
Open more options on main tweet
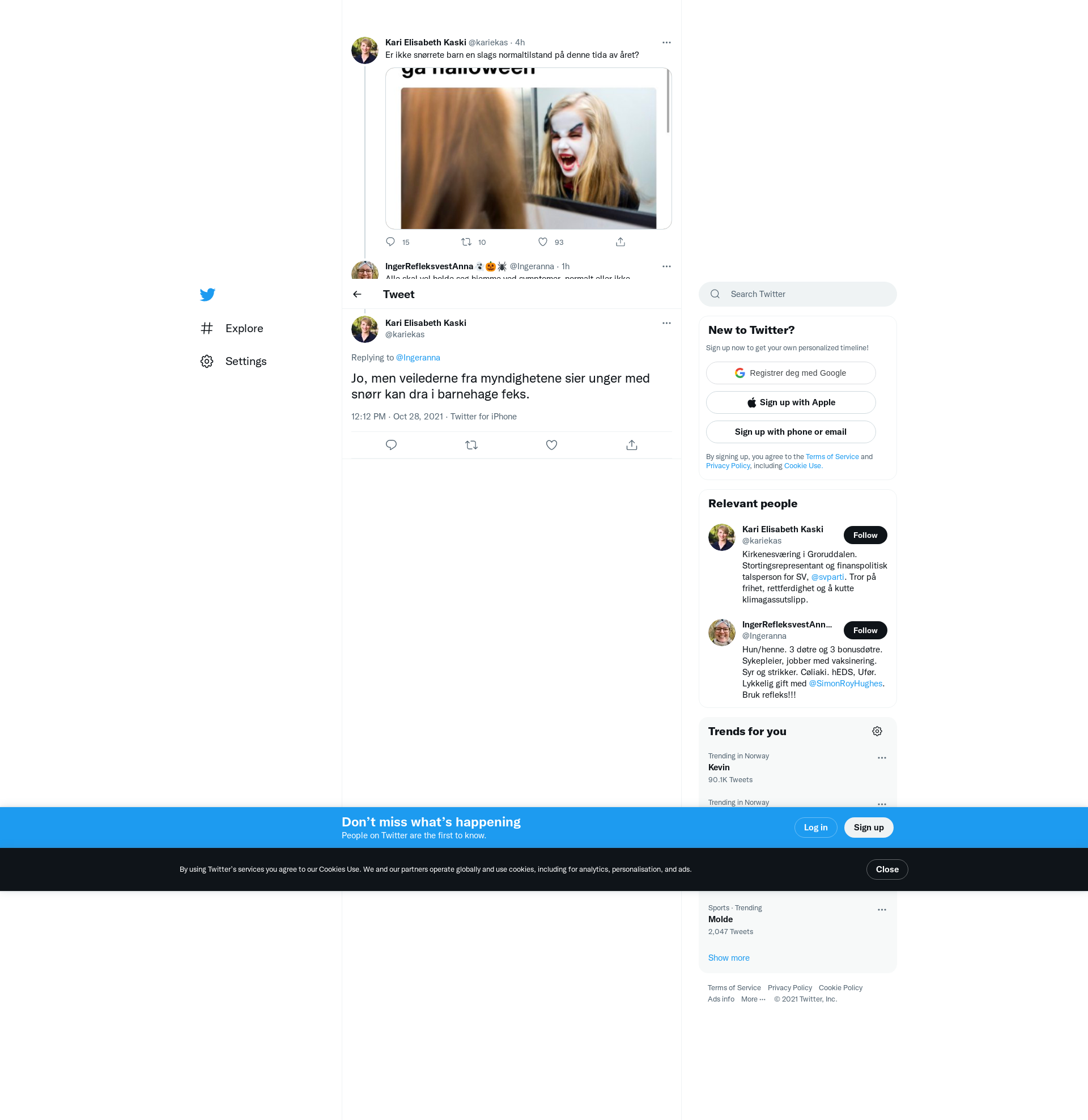[666, 324]
